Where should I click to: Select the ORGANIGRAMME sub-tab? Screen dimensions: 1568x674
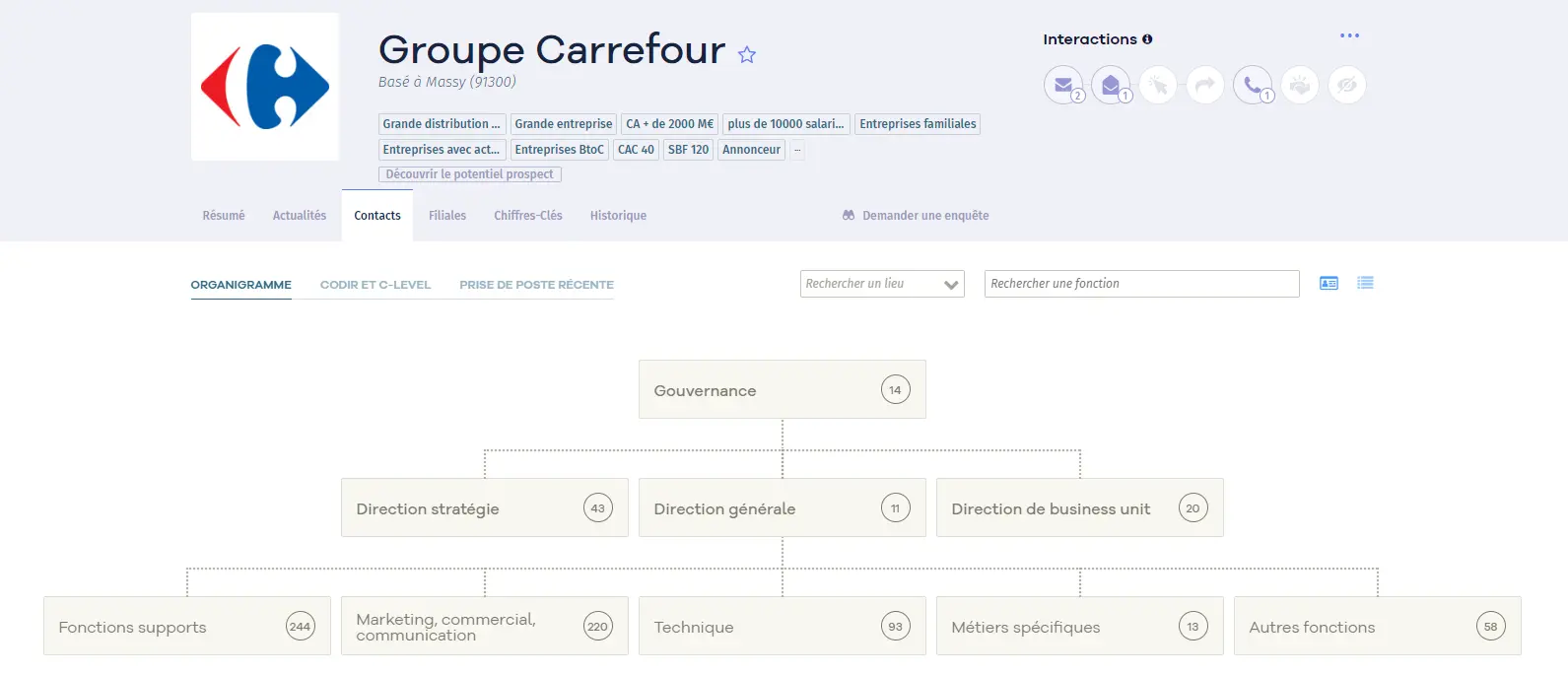click(241, 285)
